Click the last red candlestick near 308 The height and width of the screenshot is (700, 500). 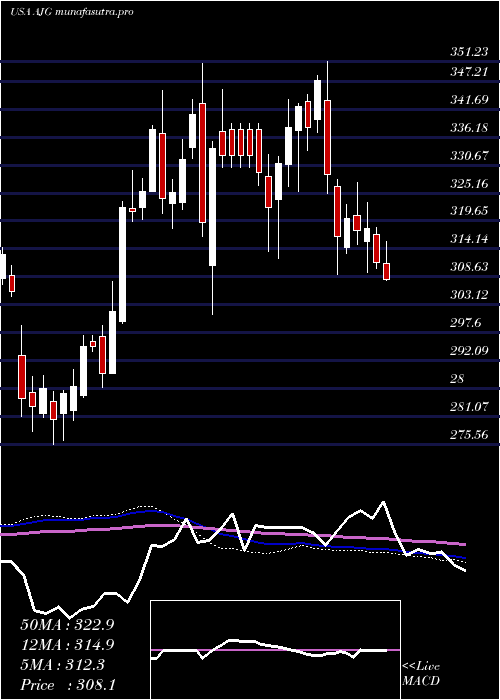pyautogui.click(x=387, y=271)
